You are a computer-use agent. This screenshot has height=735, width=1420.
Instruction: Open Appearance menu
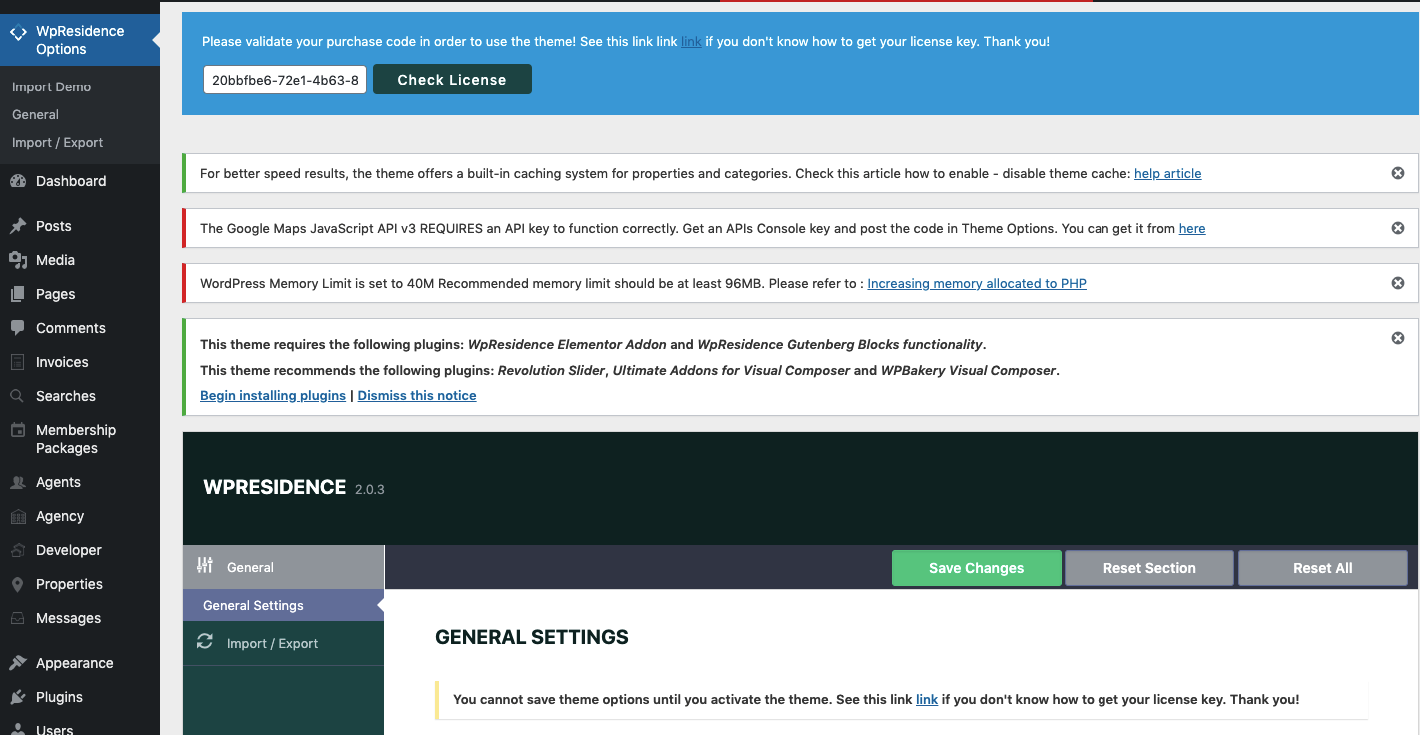pos(80,663)
